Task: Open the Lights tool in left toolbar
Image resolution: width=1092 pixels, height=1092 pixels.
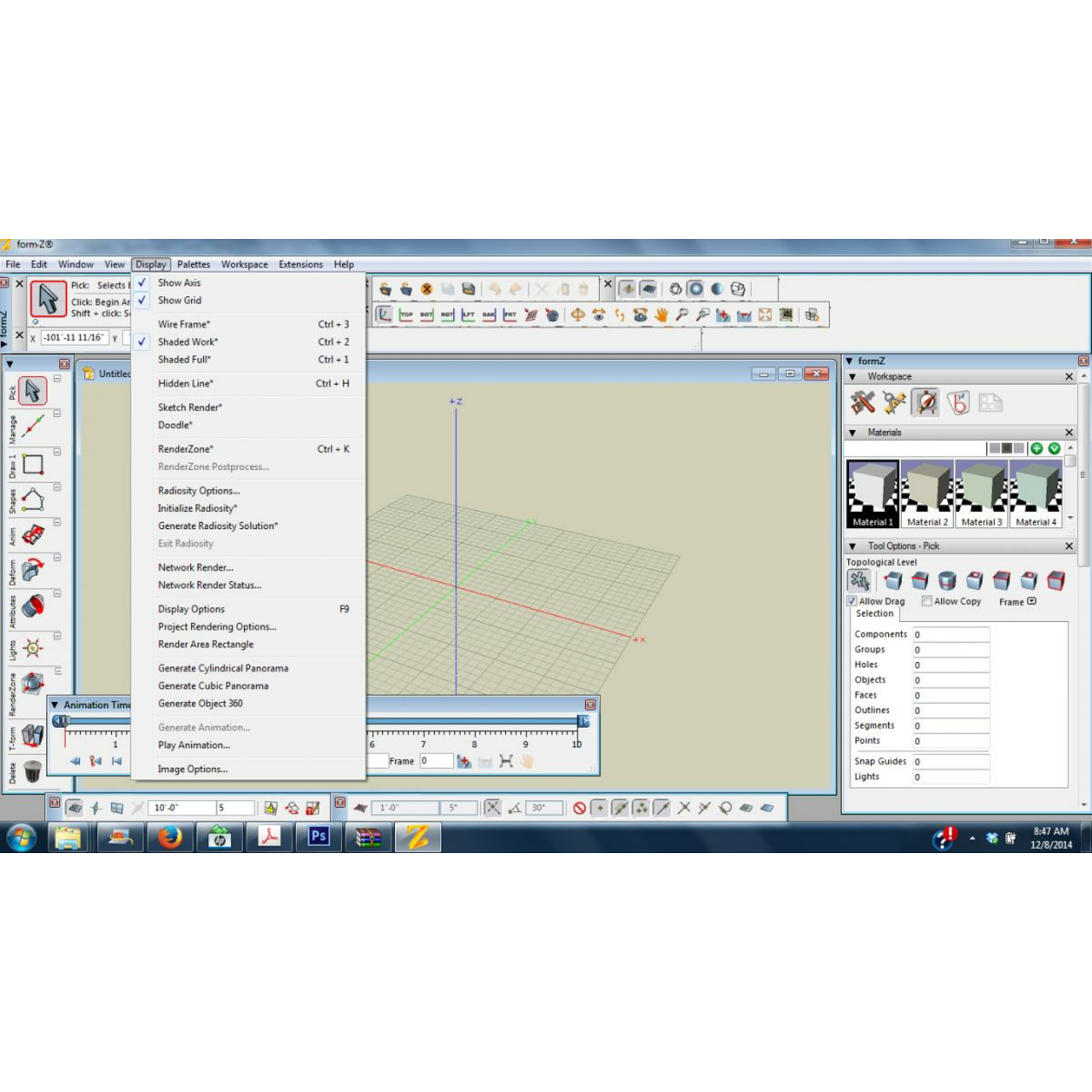Action: (32, 648)
